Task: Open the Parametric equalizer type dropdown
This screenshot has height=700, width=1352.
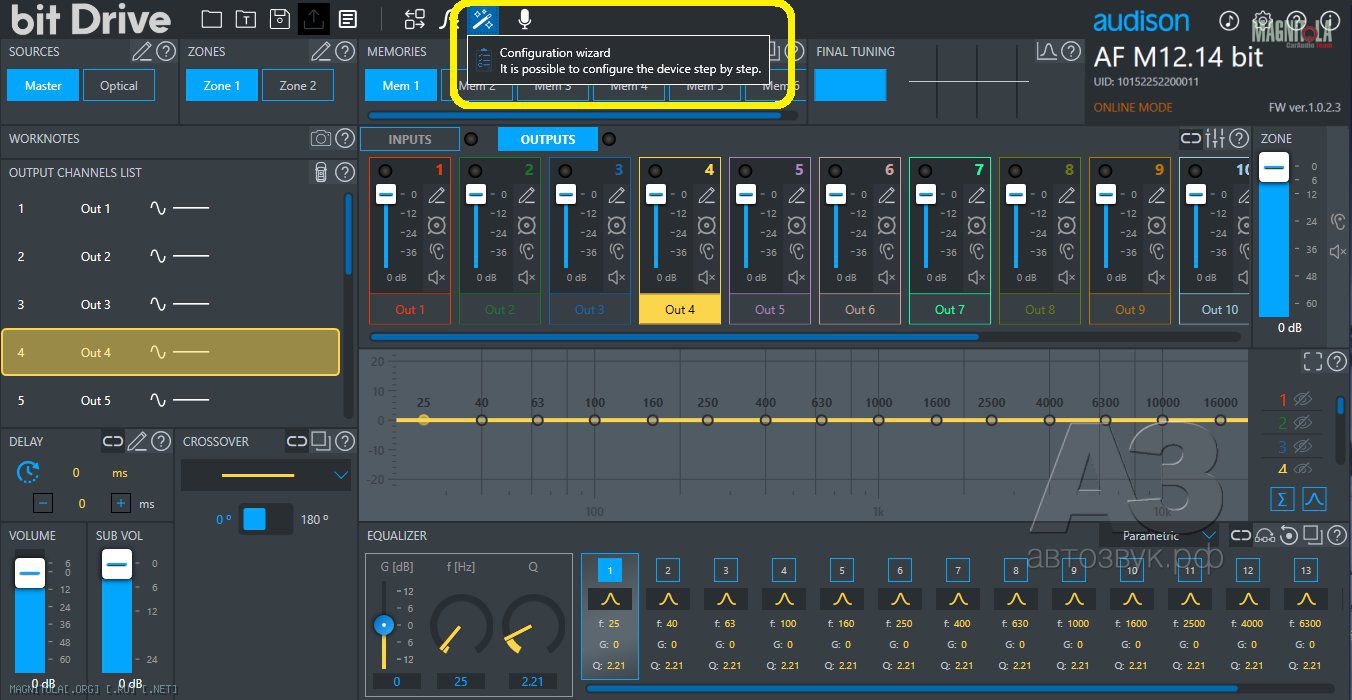Action: [1160, 536]
